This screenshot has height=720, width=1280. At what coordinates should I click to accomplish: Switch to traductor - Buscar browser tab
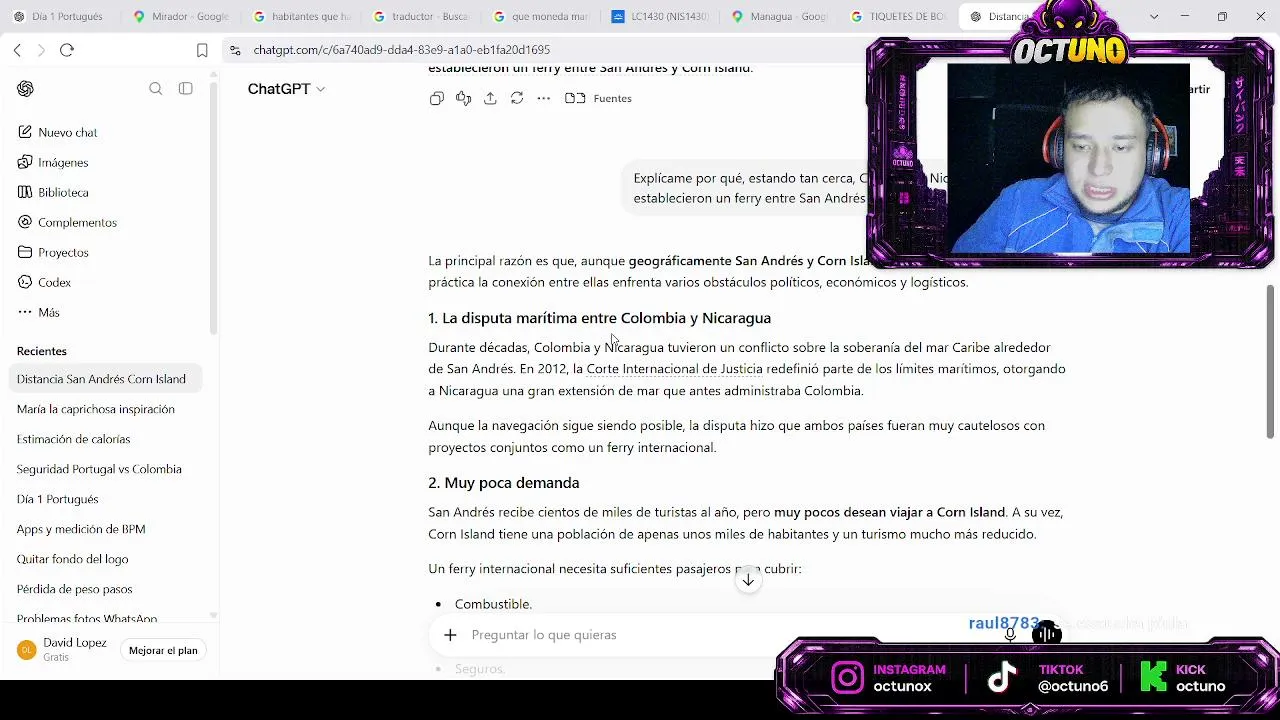pyautogui.click(x=421, y=16)
